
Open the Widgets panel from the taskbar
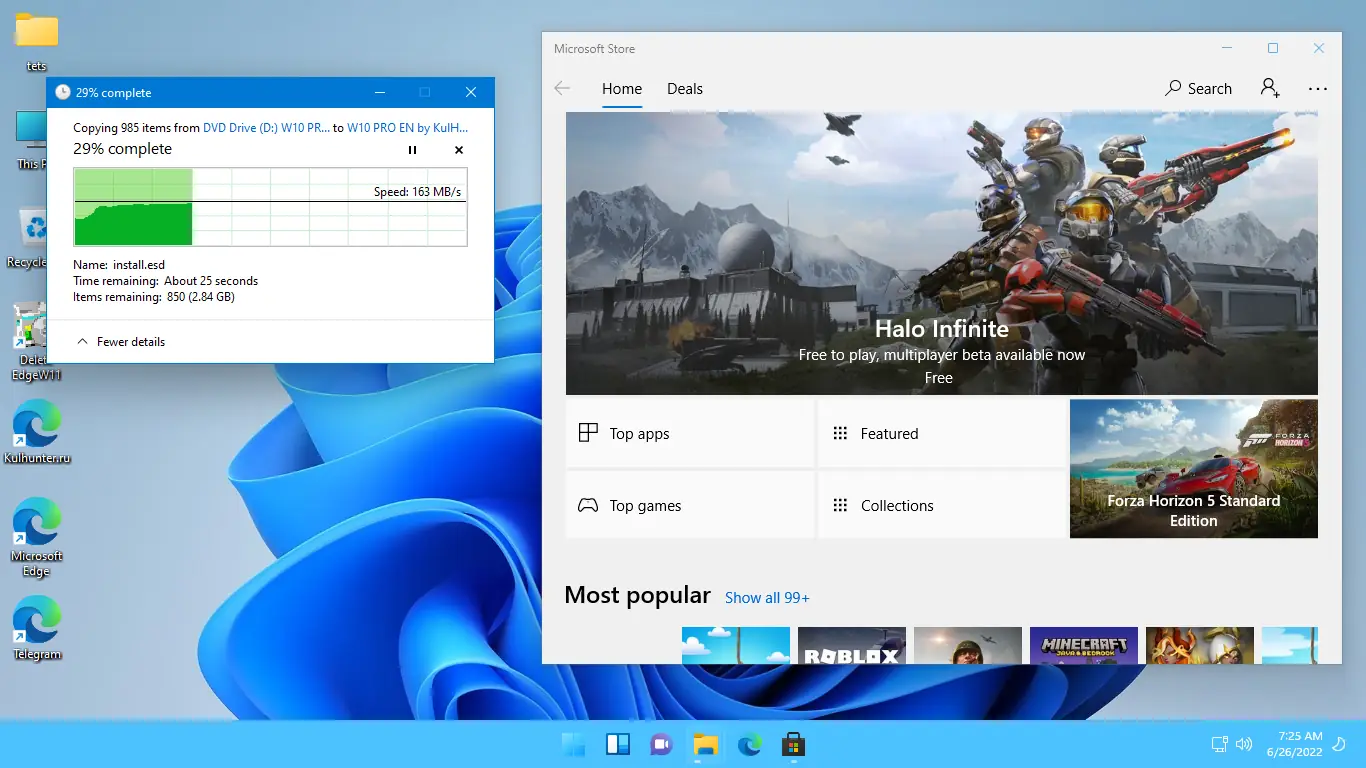tap(618, 745)
